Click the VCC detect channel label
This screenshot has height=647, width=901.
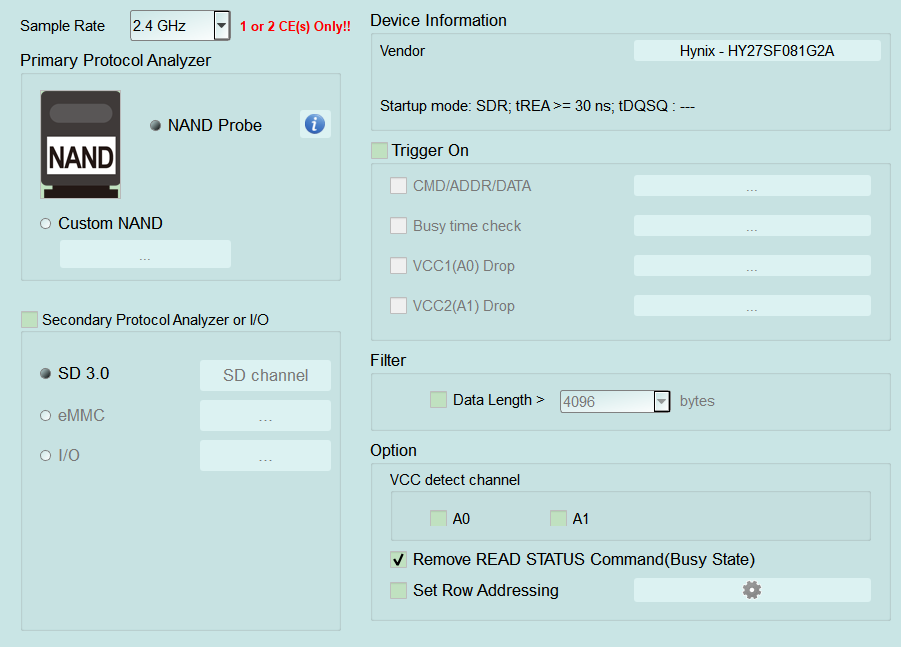coord(455,480)
